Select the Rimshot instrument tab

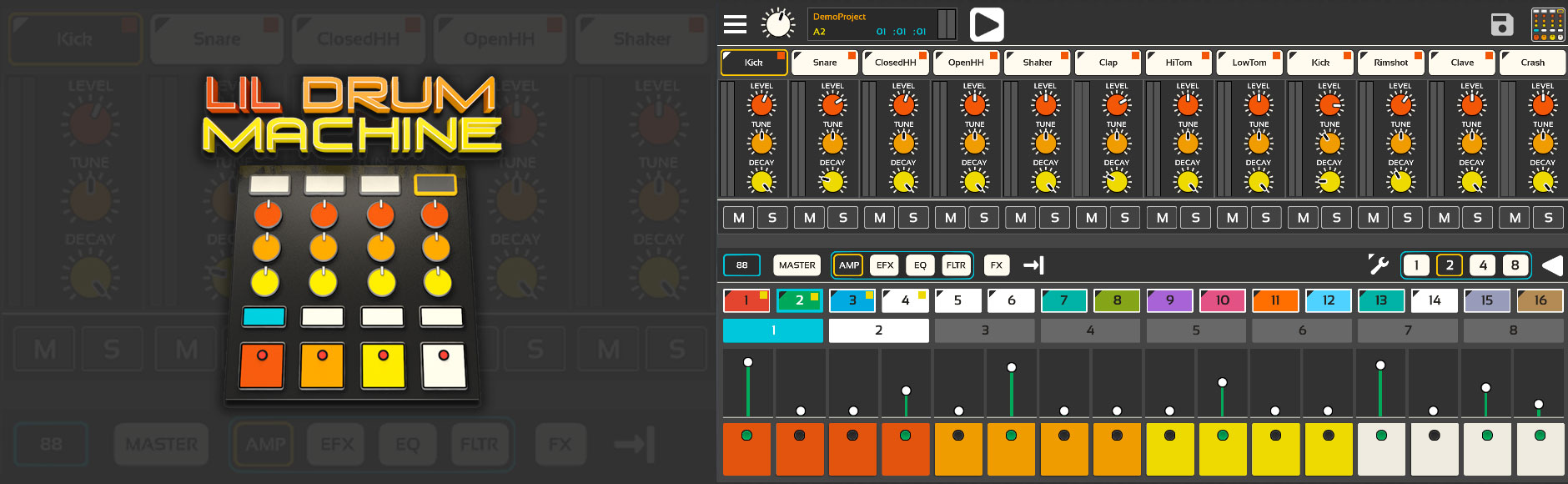(x=1391, y=63)
